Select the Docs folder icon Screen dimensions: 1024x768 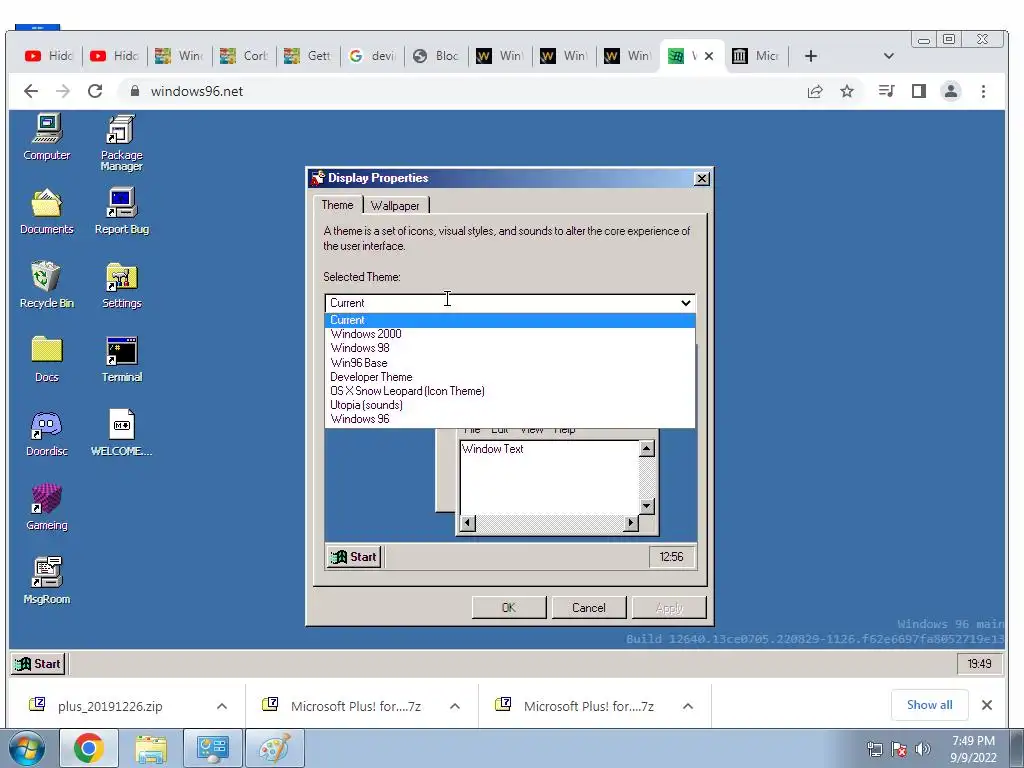coord(46,359)
